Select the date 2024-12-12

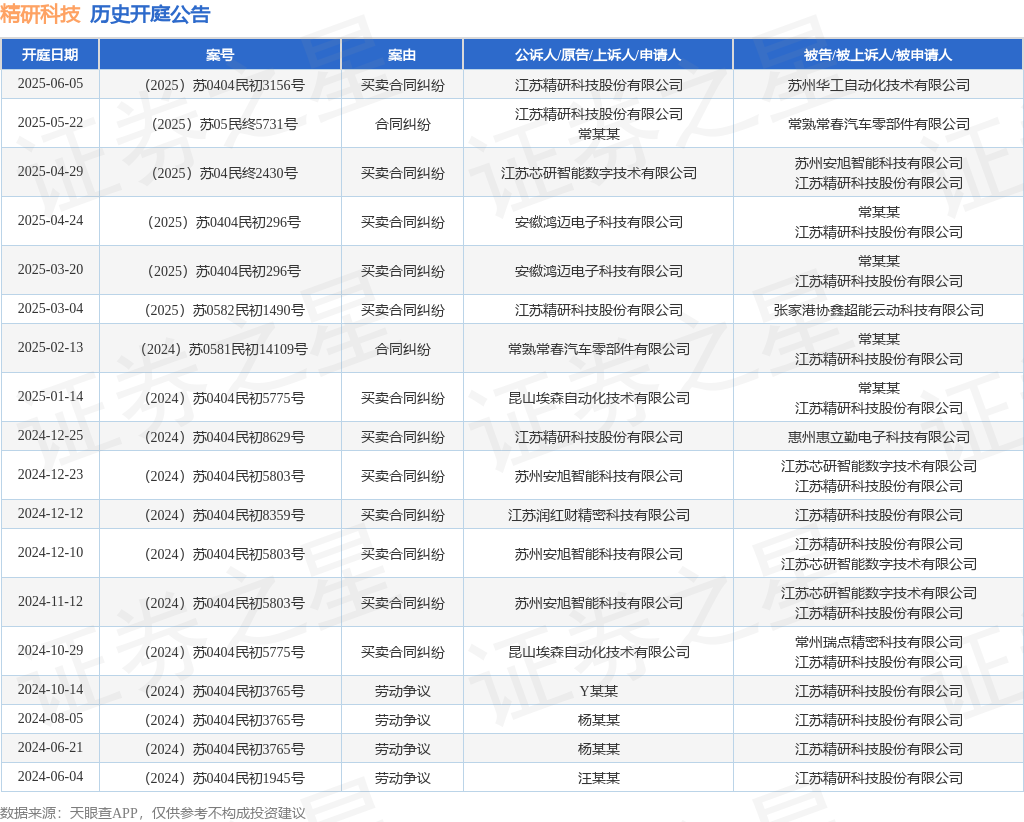pyautogui.click(x=50, y=514)
